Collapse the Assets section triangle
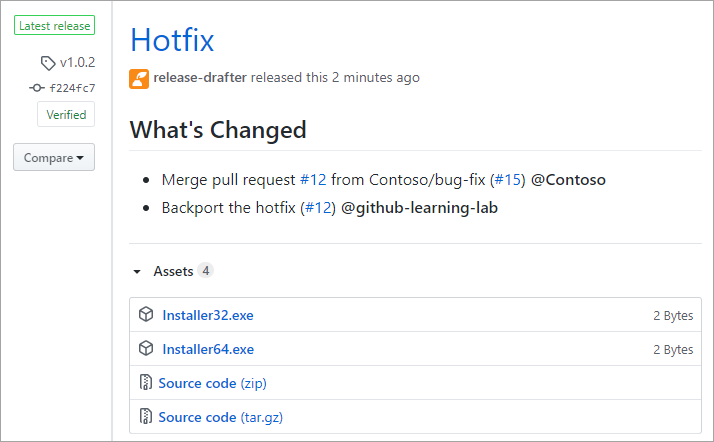This screenshot has height=442, width=714. pos(137,272)
